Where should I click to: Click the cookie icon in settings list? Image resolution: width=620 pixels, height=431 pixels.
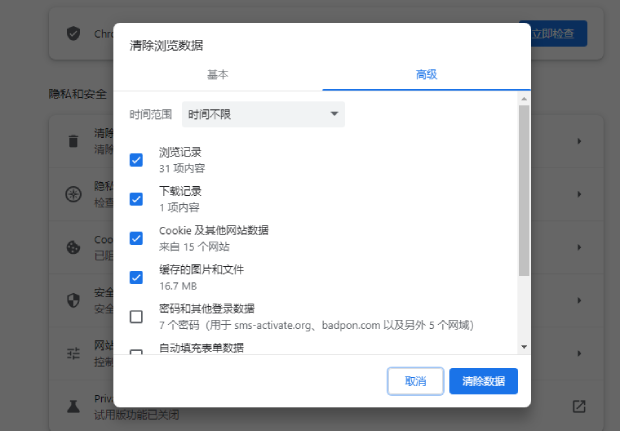(73, 246)
